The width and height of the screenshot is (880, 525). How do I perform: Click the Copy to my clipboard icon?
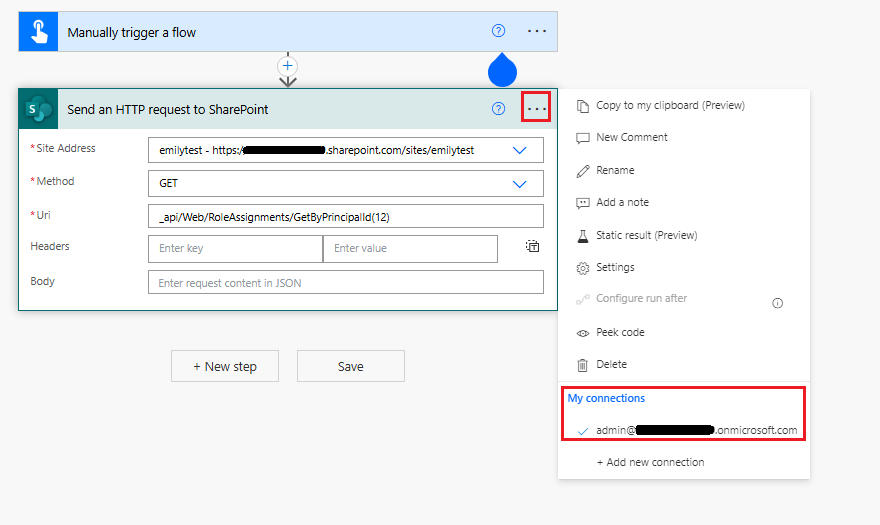(583, 106)
